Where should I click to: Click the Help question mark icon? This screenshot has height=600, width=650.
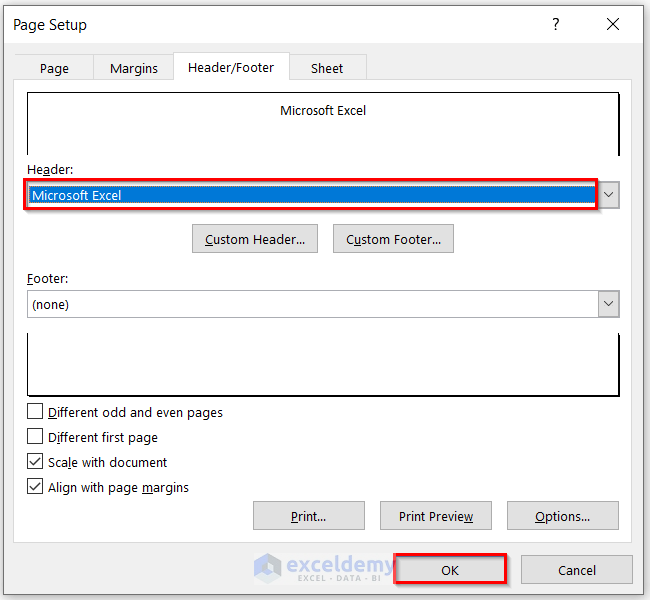[555, 24]
